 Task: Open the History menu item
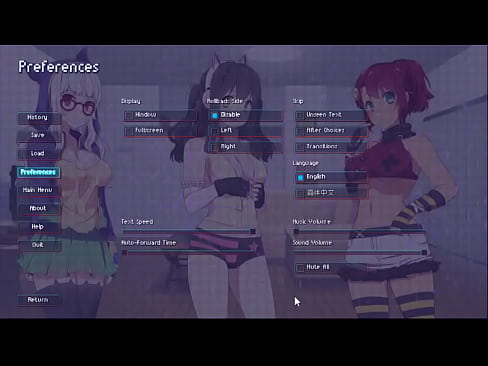tap(39, 118)
